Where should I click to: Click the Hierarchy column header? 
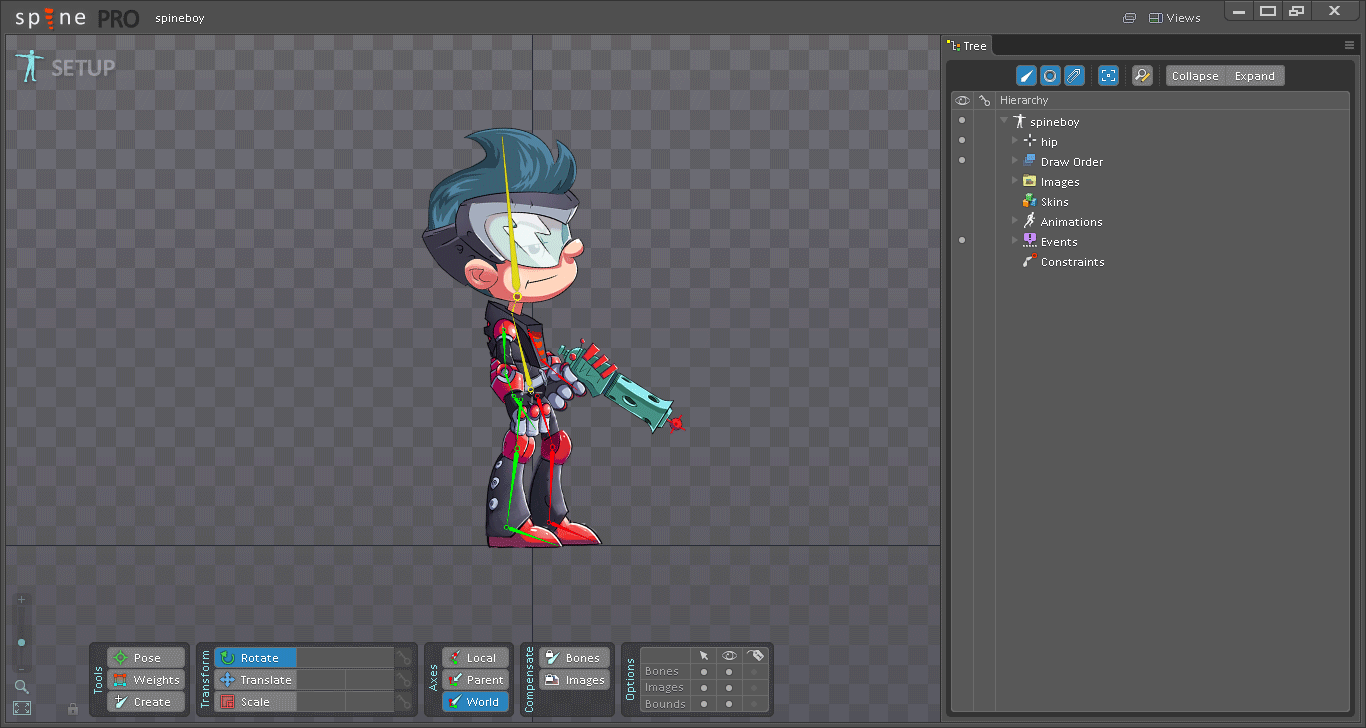(x=1024, y=100)
